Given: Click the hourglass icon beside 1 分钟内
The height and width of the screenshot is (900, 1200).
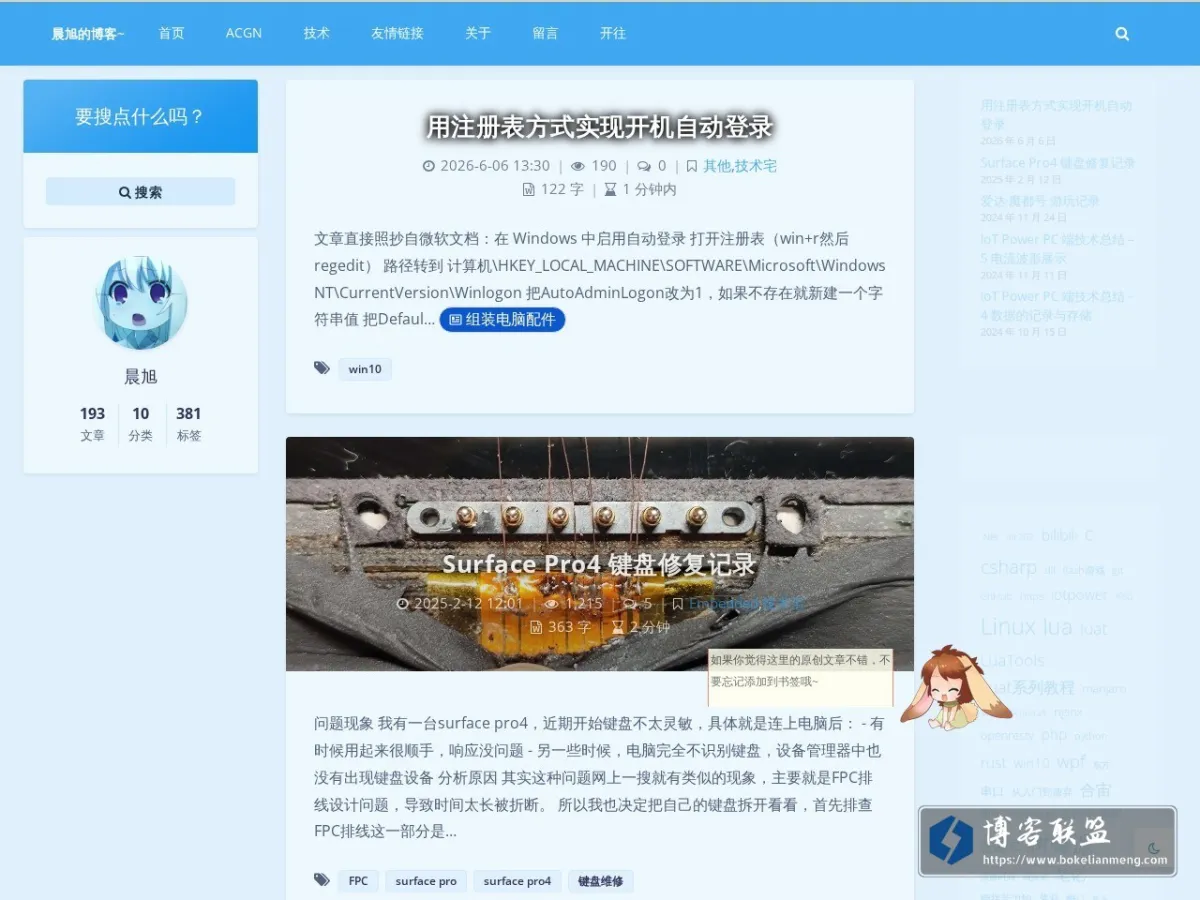Looking at the screenshot, I should [x=610, y=189].
